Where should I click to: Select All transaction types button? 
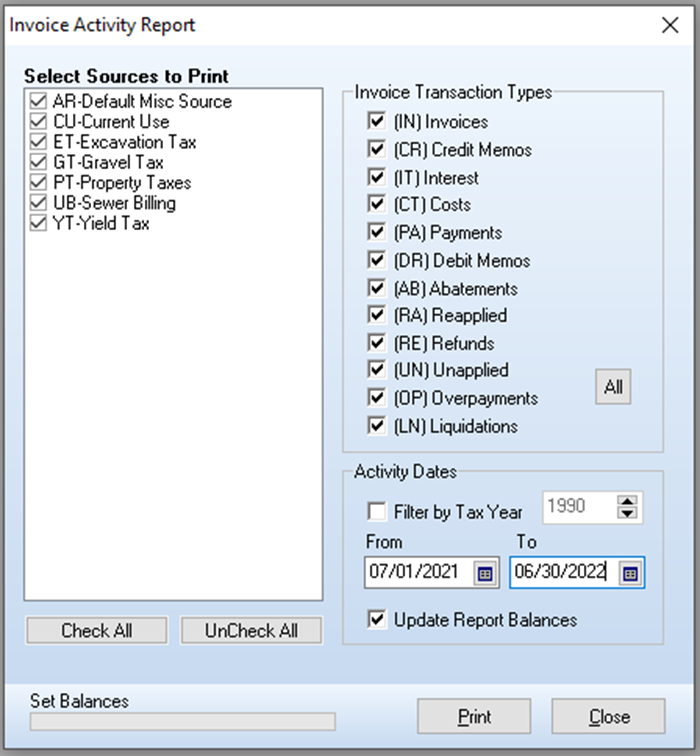(613, 387)
